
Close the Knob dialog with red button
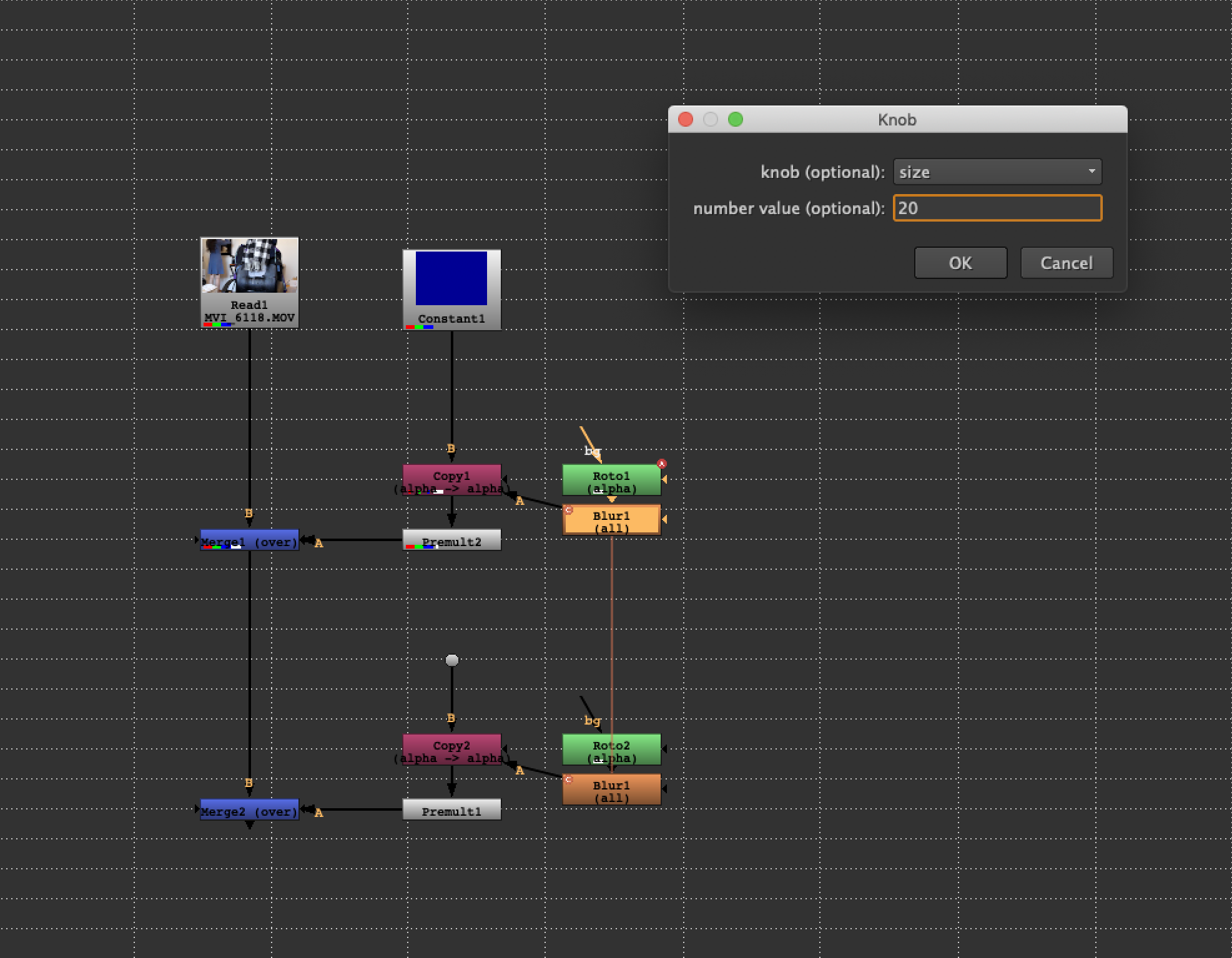[x=686, y=119]
